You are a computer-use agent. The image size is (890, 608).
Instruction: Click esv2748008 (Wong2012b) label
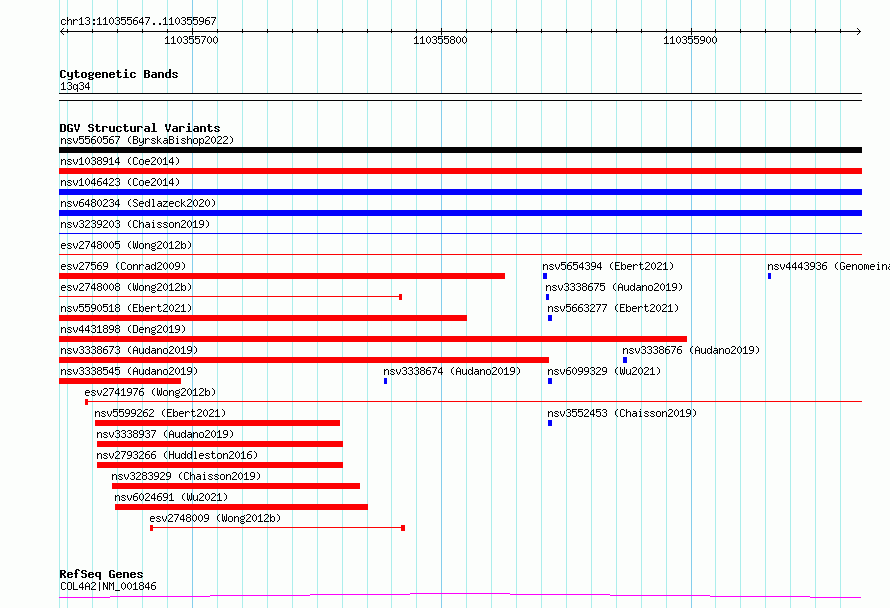point(126,287)
